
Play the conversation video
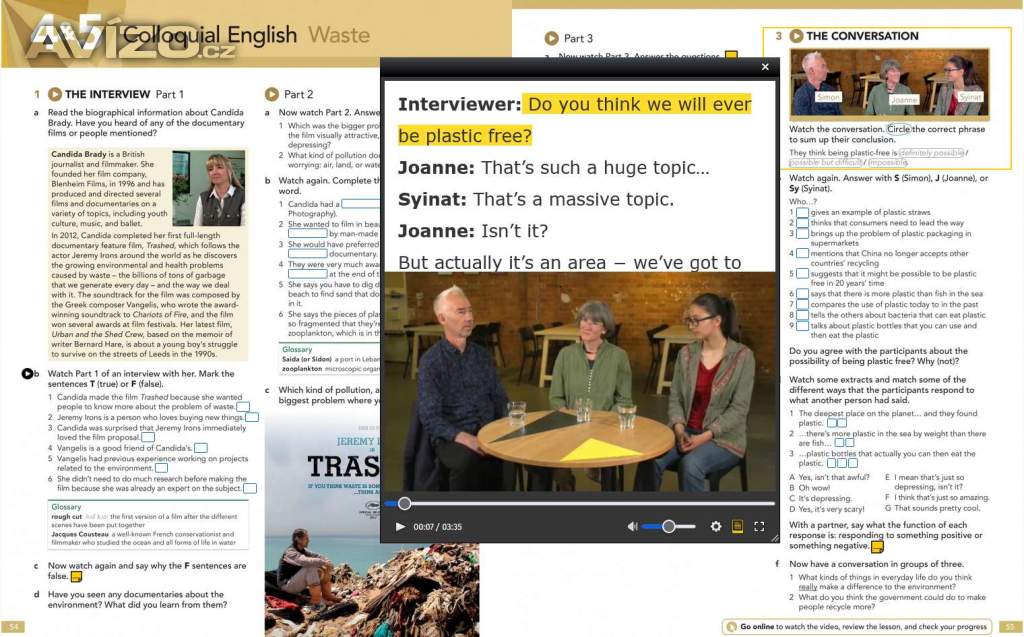[x=401, y=526]
